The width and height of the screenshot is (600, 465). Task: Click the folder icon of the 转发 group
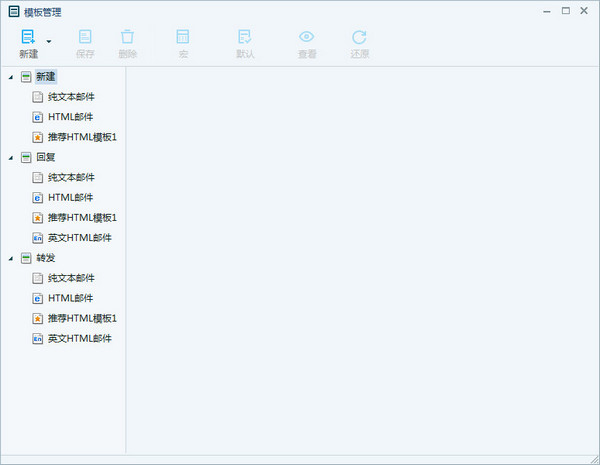pos(26,258)
